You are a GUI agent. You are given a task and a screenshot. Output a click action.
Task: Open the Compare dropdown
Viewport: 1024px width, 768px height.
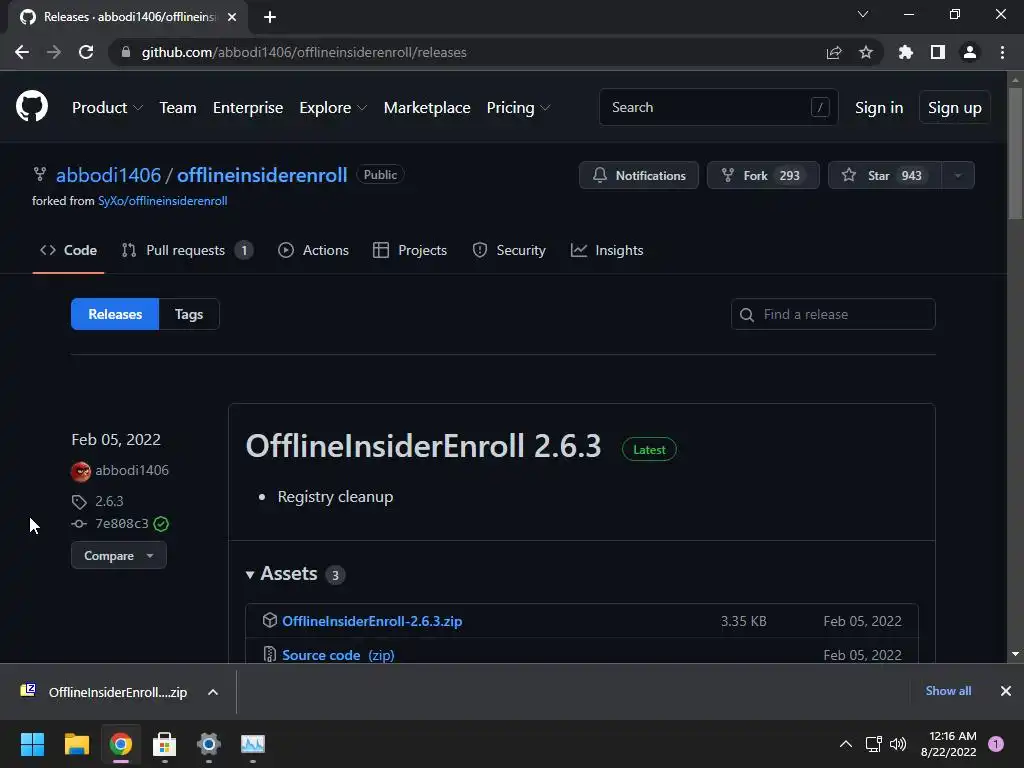tap(119, 556)
